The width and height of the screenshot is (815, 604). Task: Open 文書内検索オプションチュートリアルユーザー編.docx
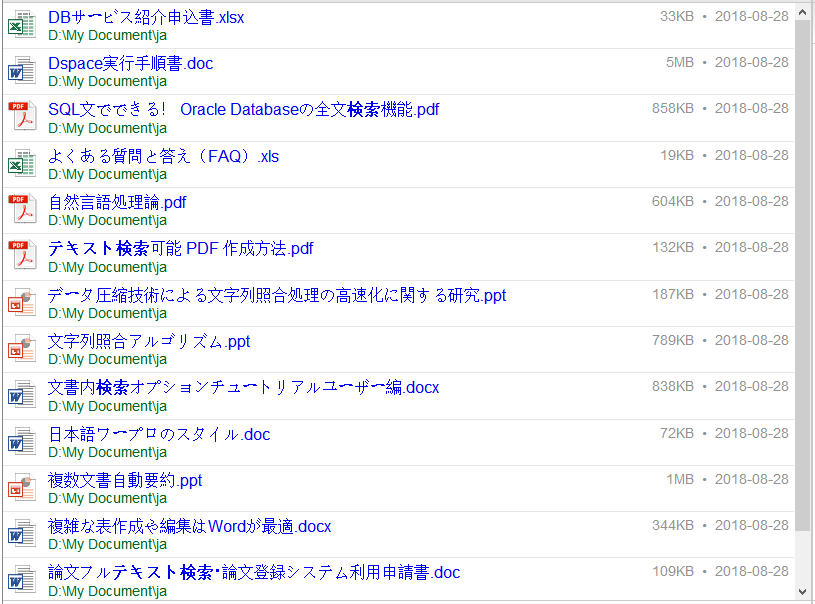click(243, 387)
